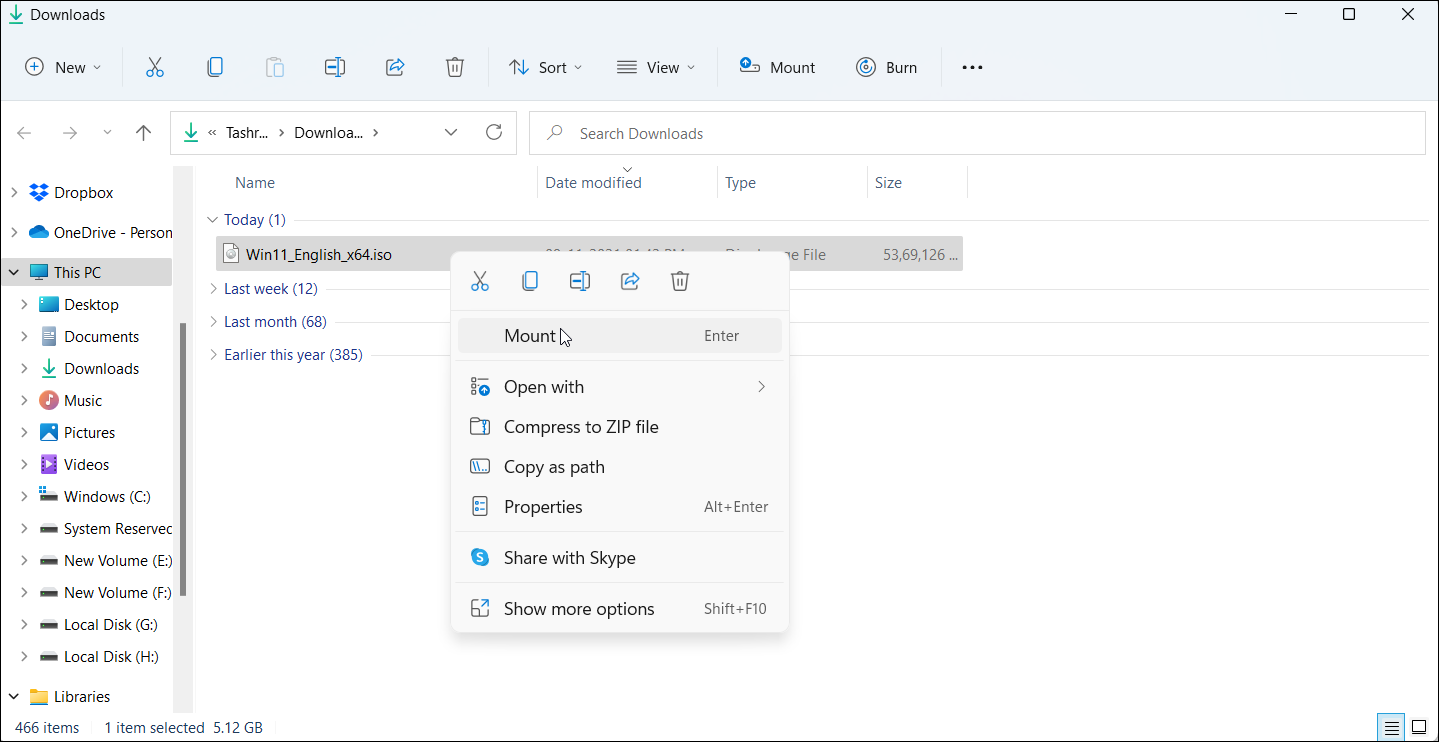This screenshot has height=742, width=1439.
Task: Open New Volume (F:) drive
Action: (118, 593)
